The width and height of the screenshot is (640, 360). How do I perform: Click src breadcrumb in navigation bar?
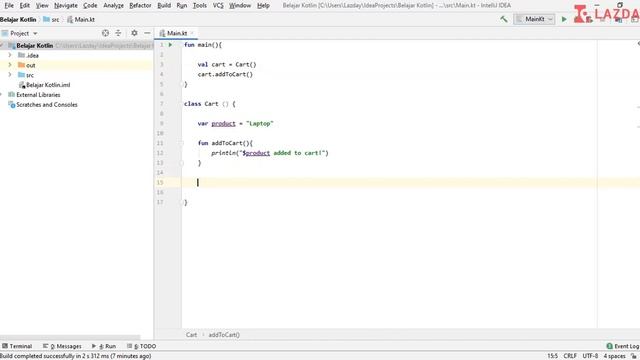coord(52,20)
